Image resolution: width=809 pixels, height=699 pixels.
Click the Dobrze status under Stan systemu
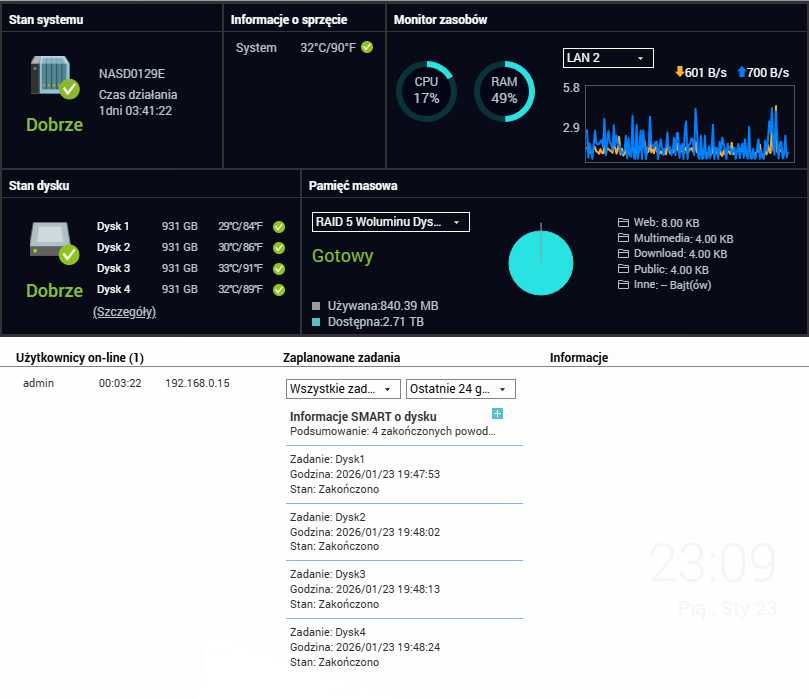tap(54, 125)
